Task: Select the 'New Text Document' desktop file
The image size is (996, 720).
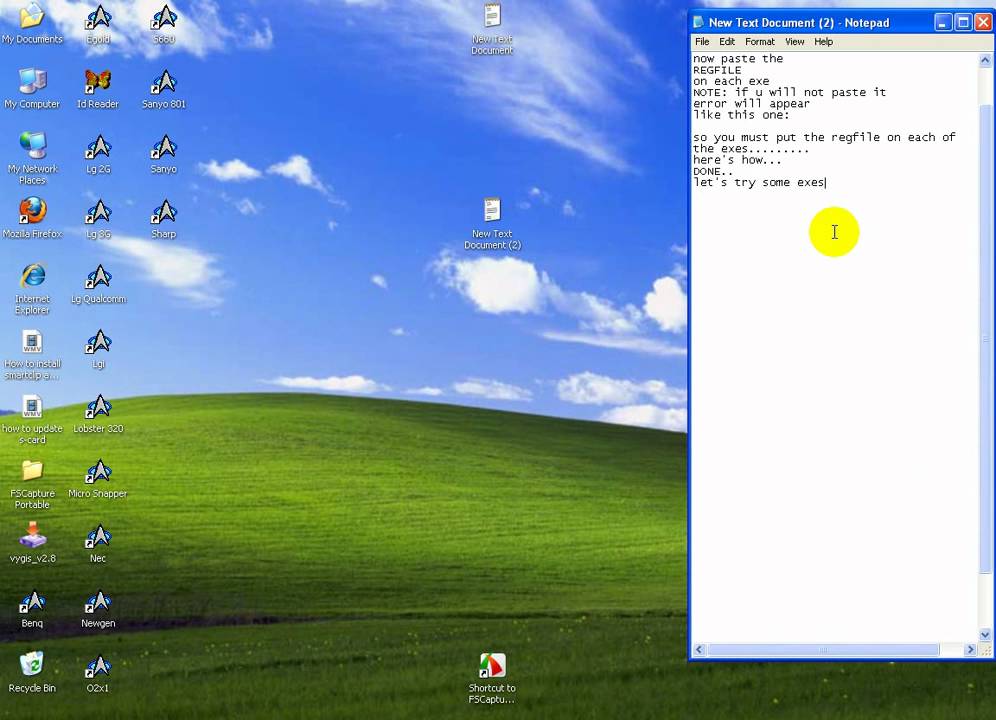Action: [492, 29]
